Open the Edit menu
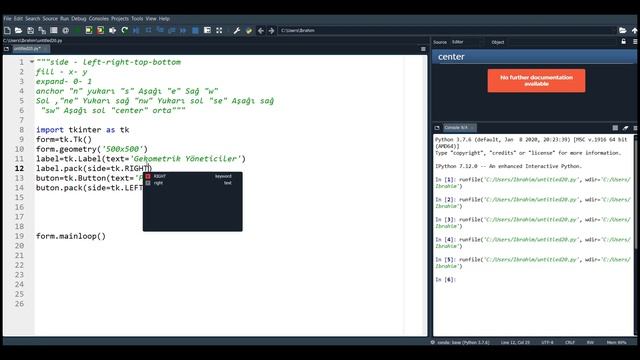The image size is (640, 360). (18, 19)
